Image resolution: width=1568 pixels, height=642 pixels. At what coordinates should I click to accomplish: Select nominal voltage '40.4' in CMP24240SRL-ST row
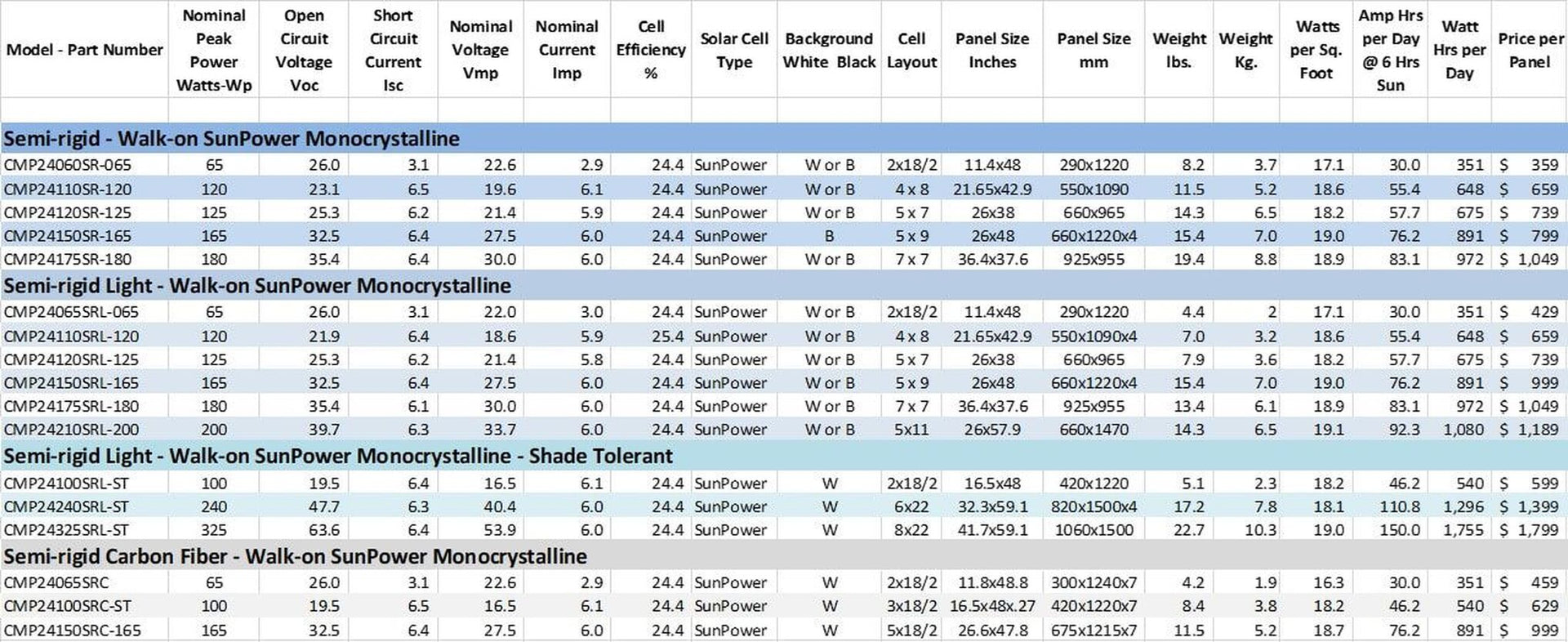pos(500,506)
